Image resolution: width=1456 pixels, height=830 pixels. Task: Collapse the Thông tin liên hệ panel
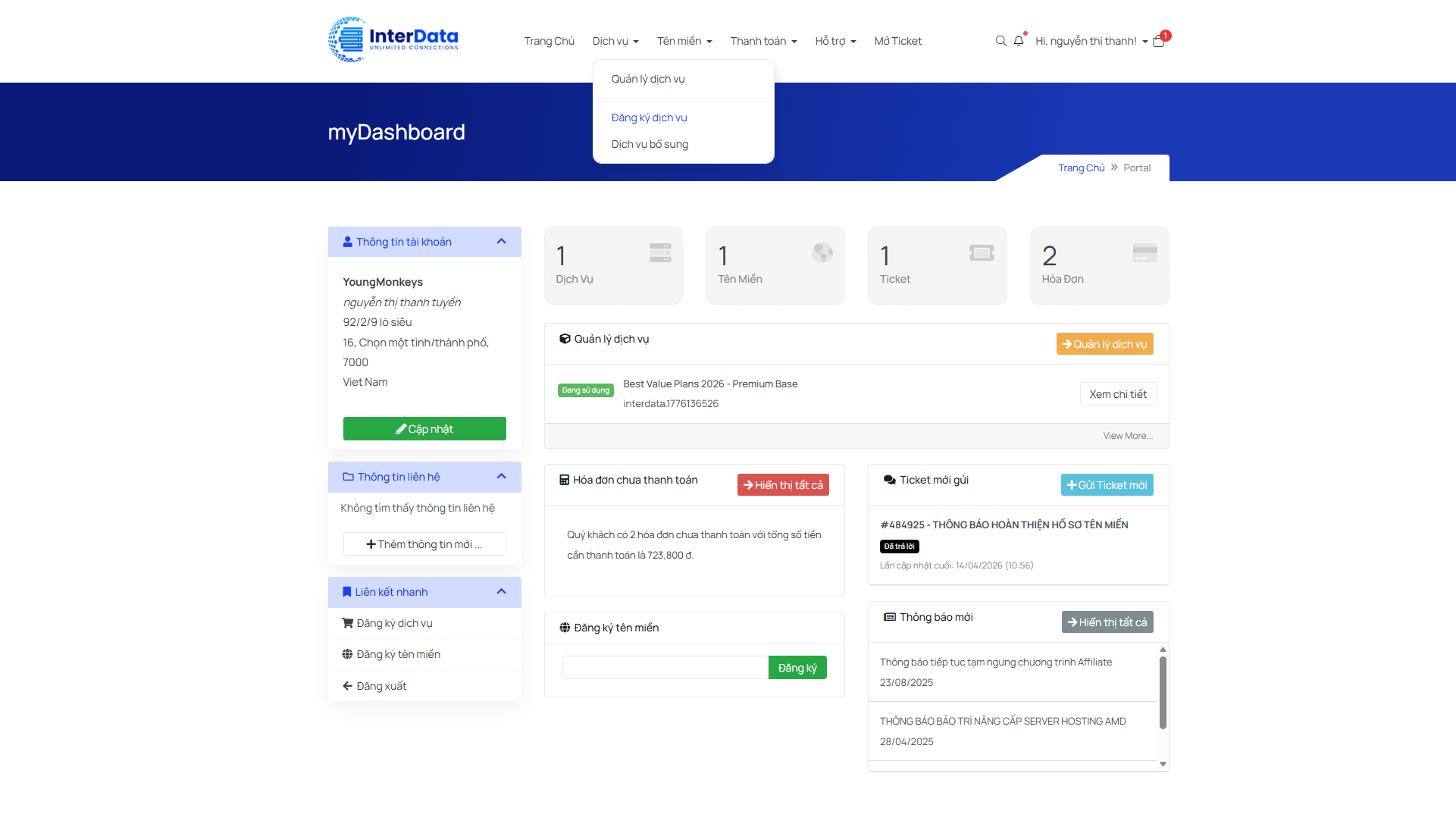(501, 477)
